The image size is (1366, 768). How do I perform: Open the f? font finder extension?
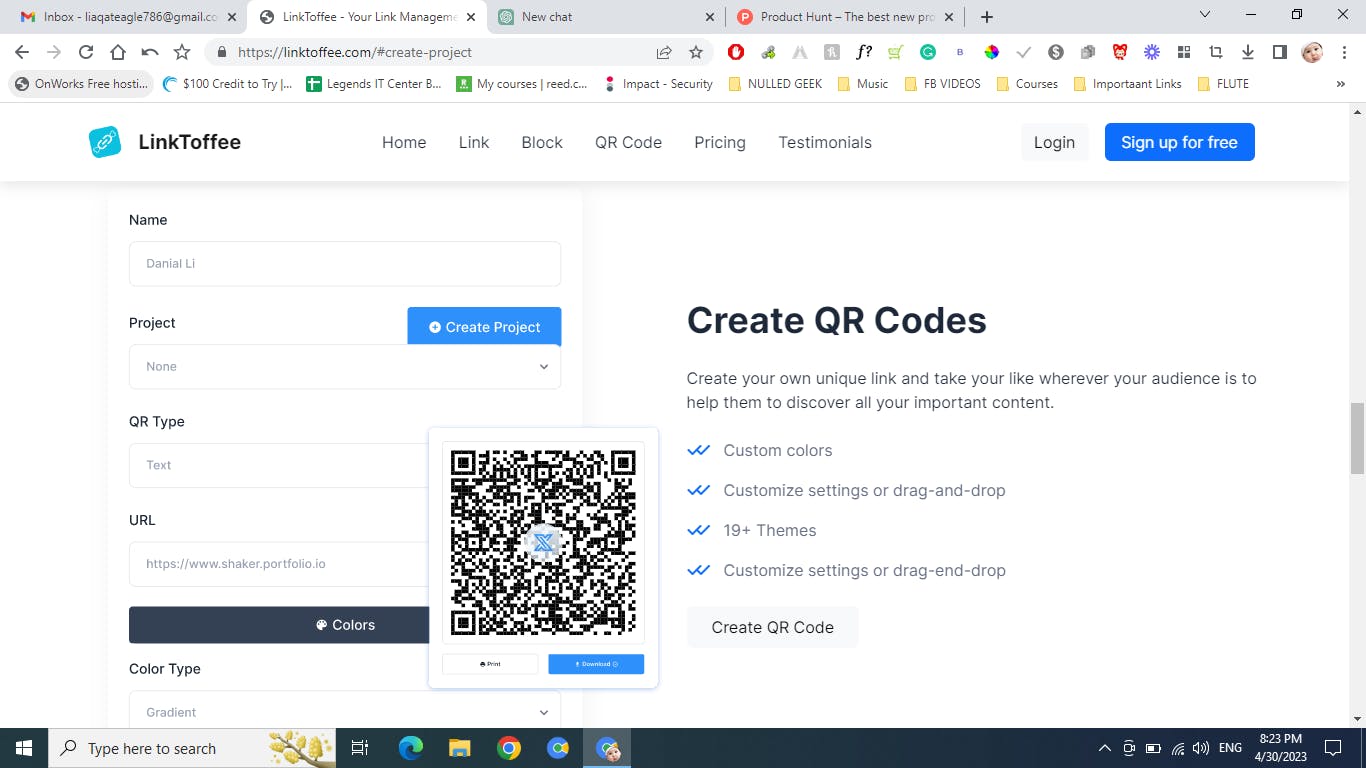pos(864,52)
